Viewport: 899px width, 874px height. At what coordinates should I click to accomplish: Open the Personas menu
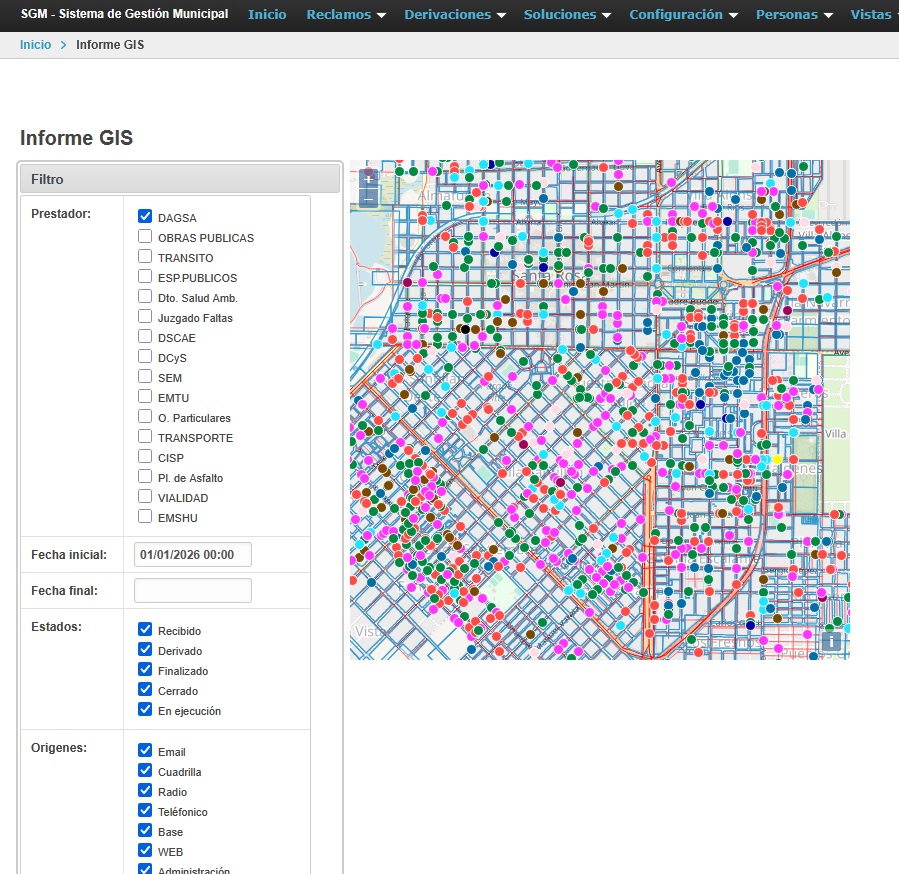(x=794, y=15)
